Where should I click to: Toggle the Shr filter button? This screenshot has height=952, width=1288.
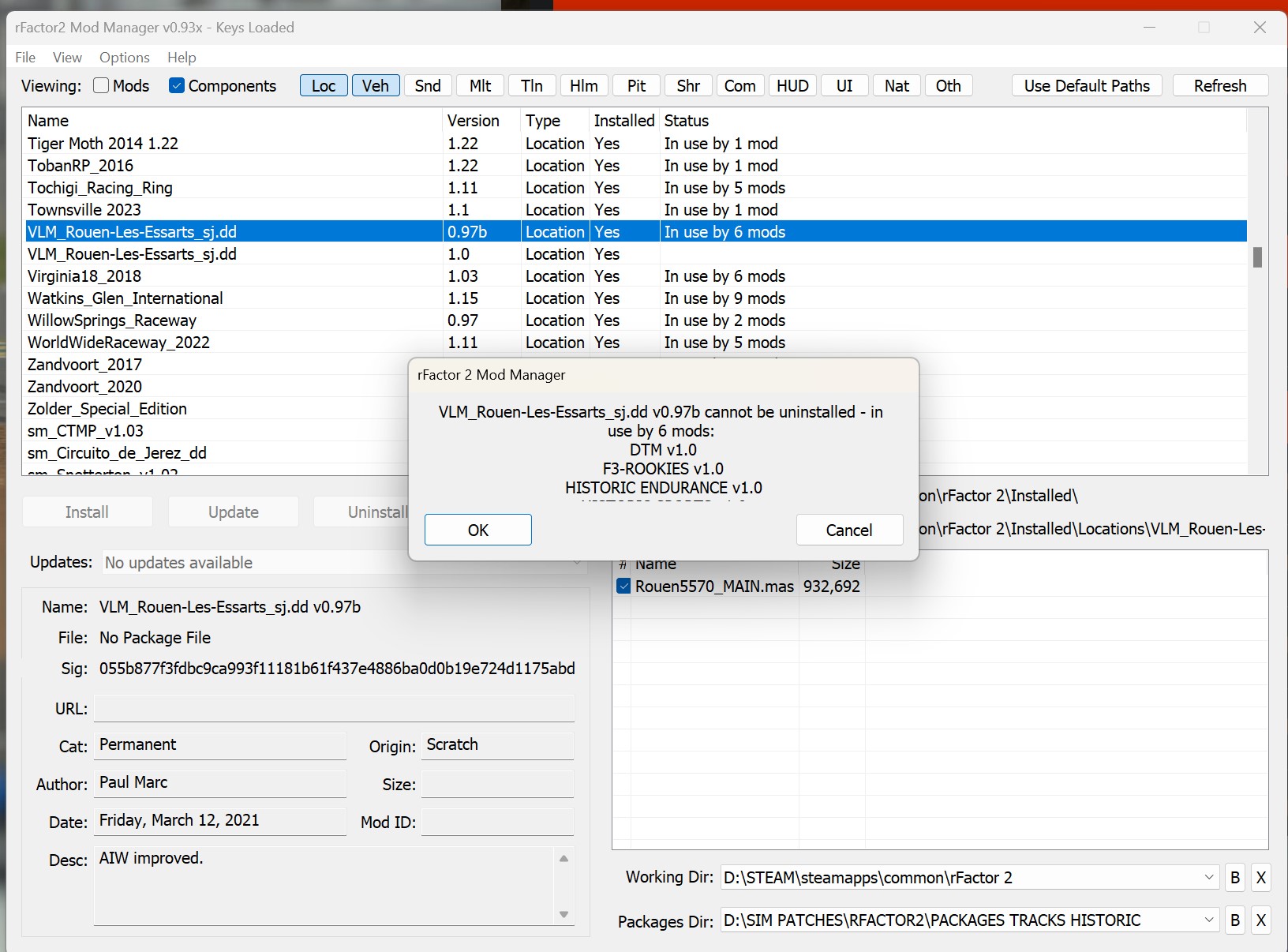click(x=688, y=85)
